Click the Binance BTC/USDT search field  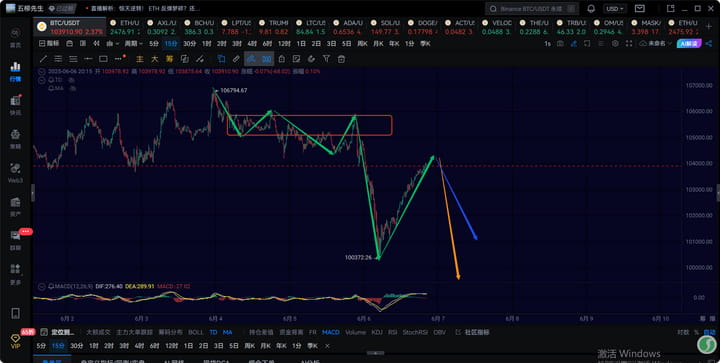coord(532,9)
